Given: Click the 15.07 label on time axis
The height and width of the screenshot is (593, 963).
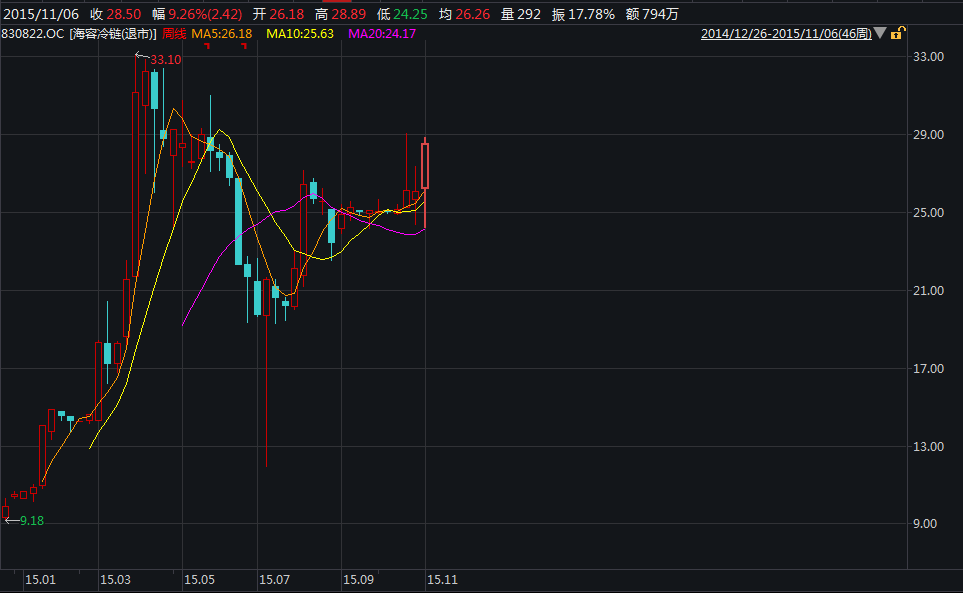Looking at the screenshot, I should [x=274, y=580].
